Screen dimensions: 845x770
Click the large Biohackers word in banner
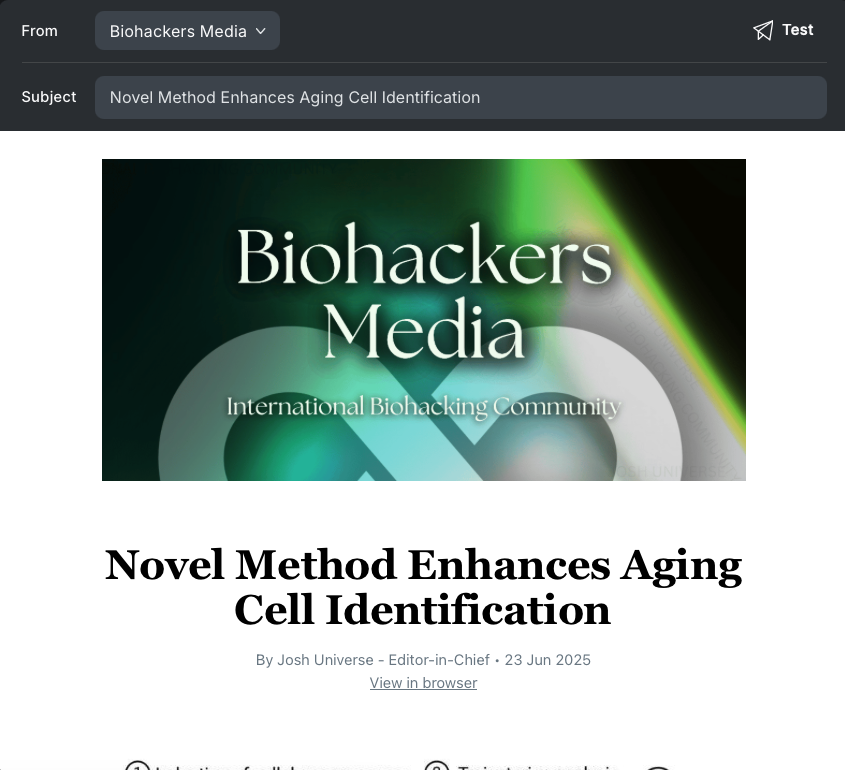[x=424, y=254]
